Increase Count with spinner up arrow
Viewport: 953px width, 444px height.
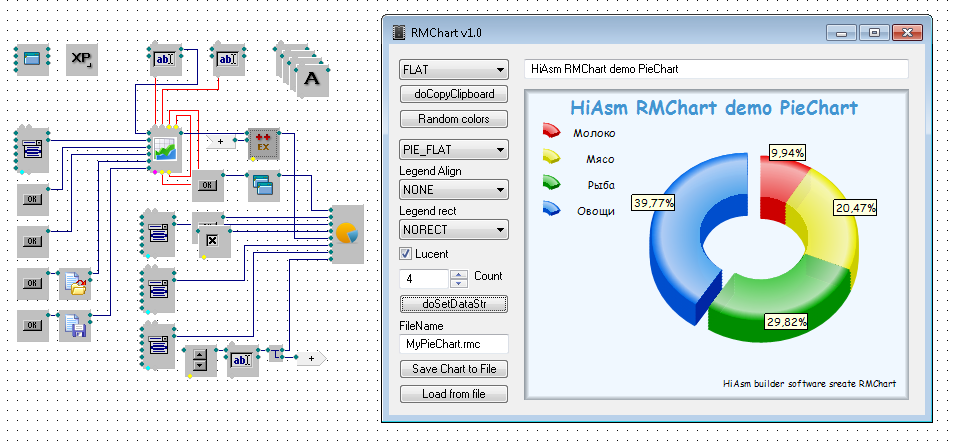(458, 274)
